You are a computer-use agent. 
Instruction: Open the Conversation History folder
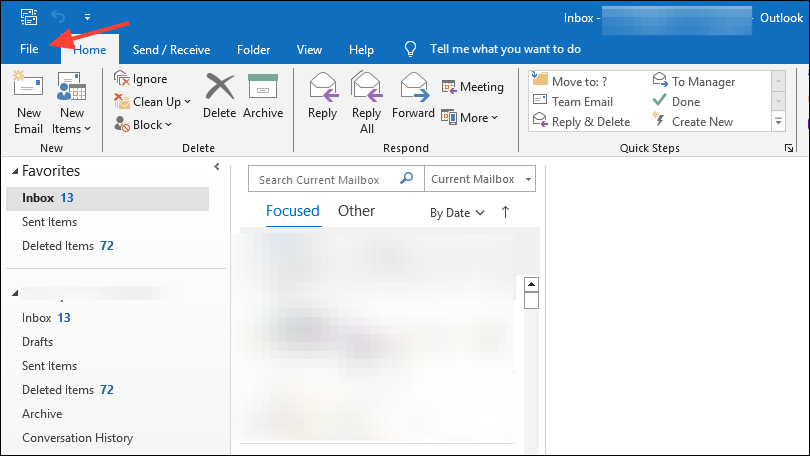point(77,438)
